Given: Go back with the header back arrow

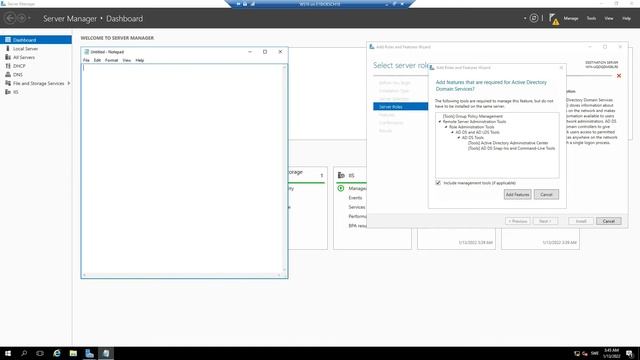Looking at the screenshot, I should (x=10, y=18).
